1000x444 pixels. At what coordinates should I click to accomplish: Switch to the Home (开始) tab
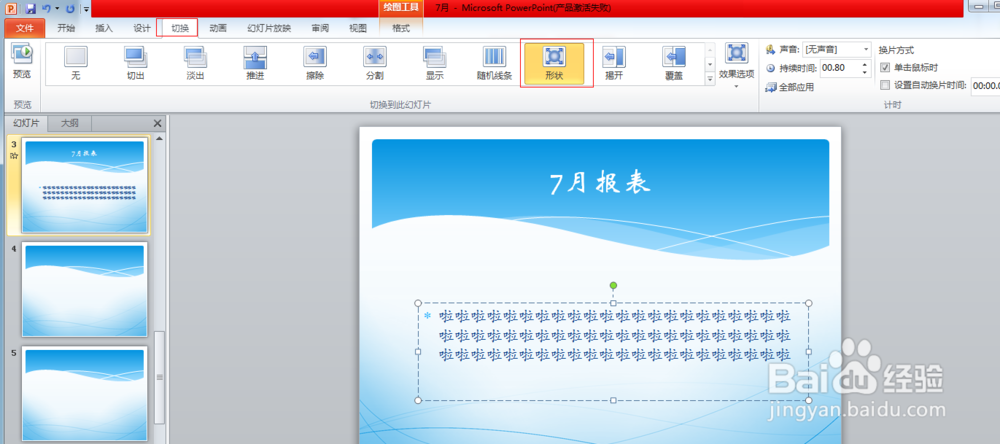pyautogui.click(x=66, y=28)
